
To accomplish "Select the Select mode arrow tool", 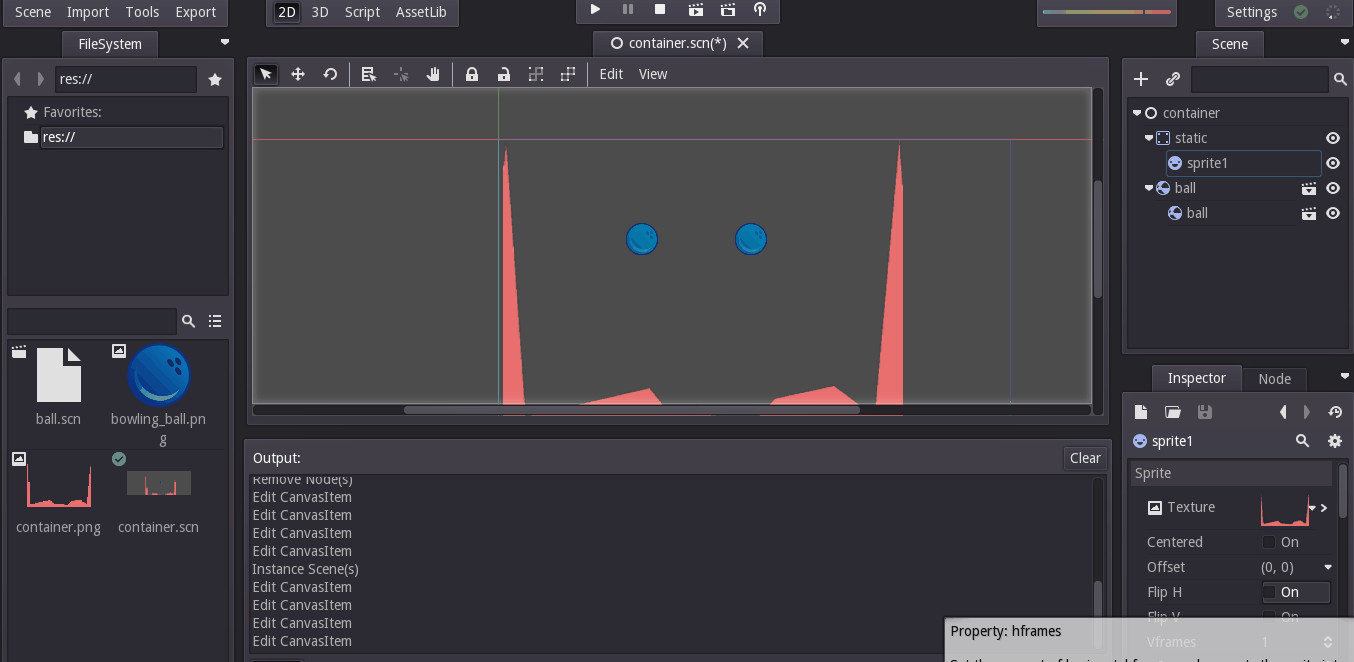I will [x=266, y=74].
